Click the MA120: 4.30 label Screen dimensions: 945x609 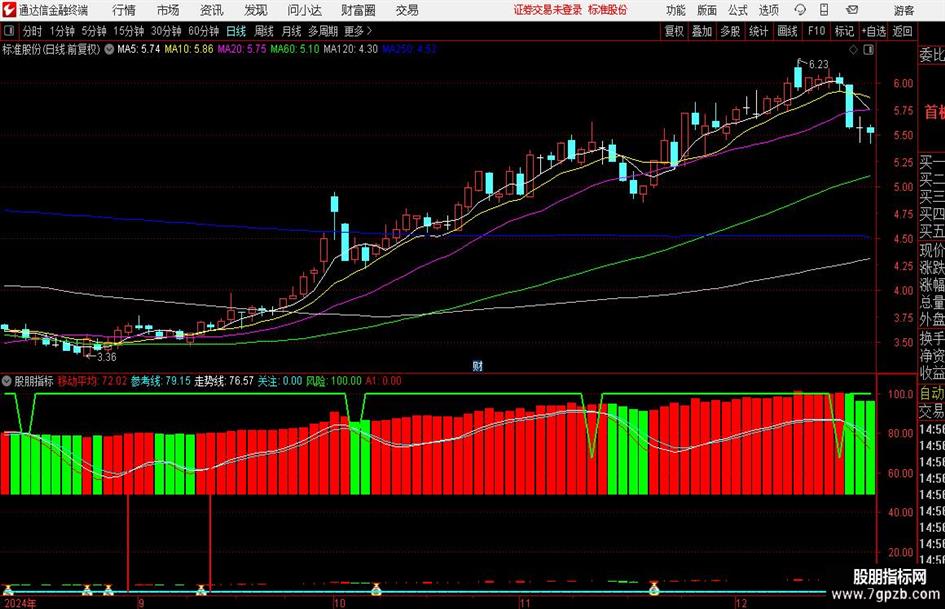351,49
